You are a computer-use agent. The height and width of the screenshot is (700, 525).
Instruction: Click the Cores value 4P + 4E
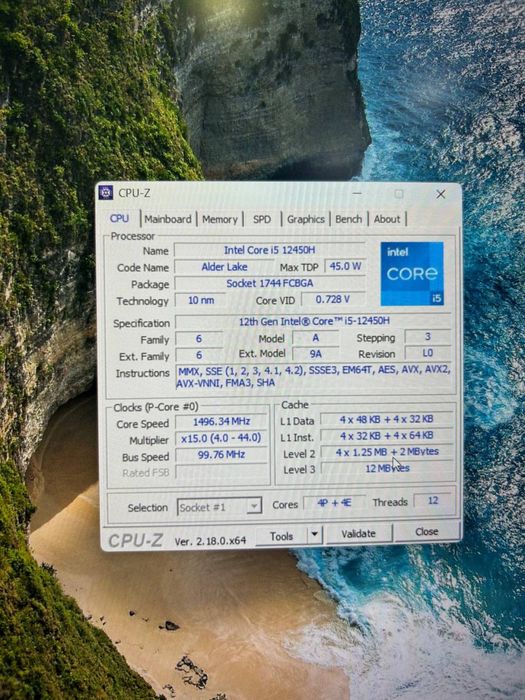[x=334, y=503]
